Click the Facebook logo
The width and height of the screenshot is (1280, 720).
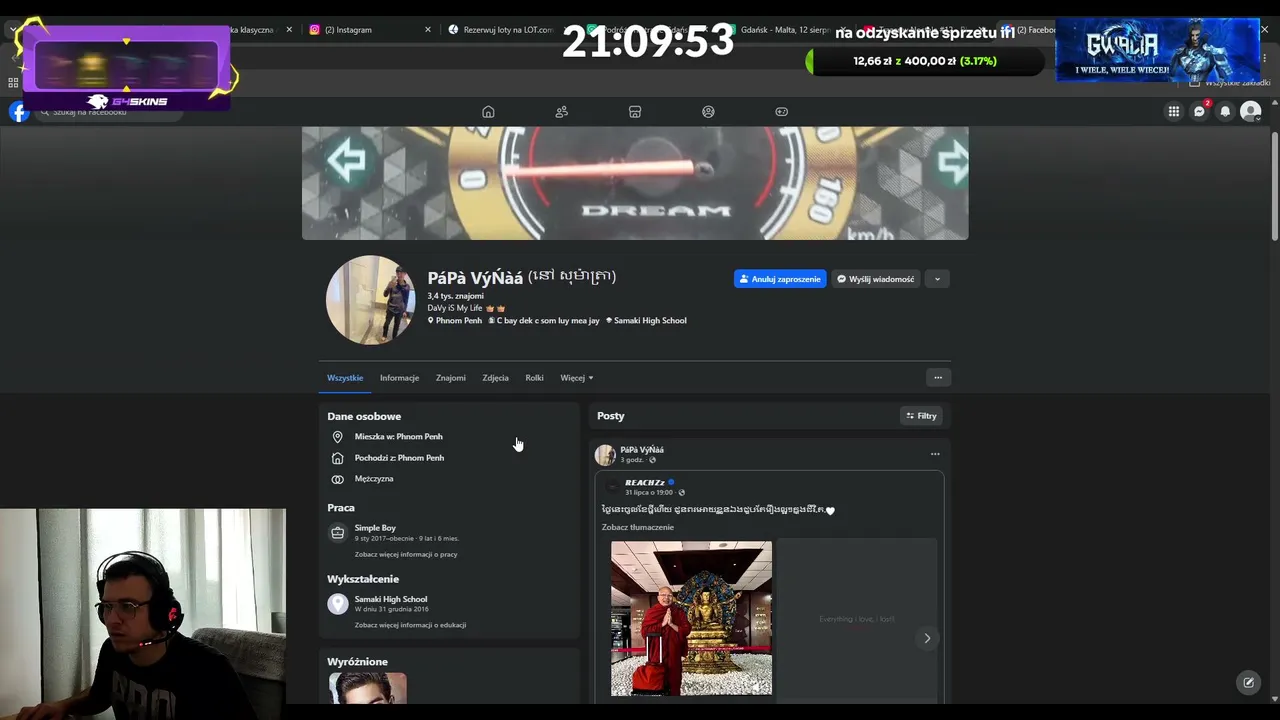click(x=19, y=112)
